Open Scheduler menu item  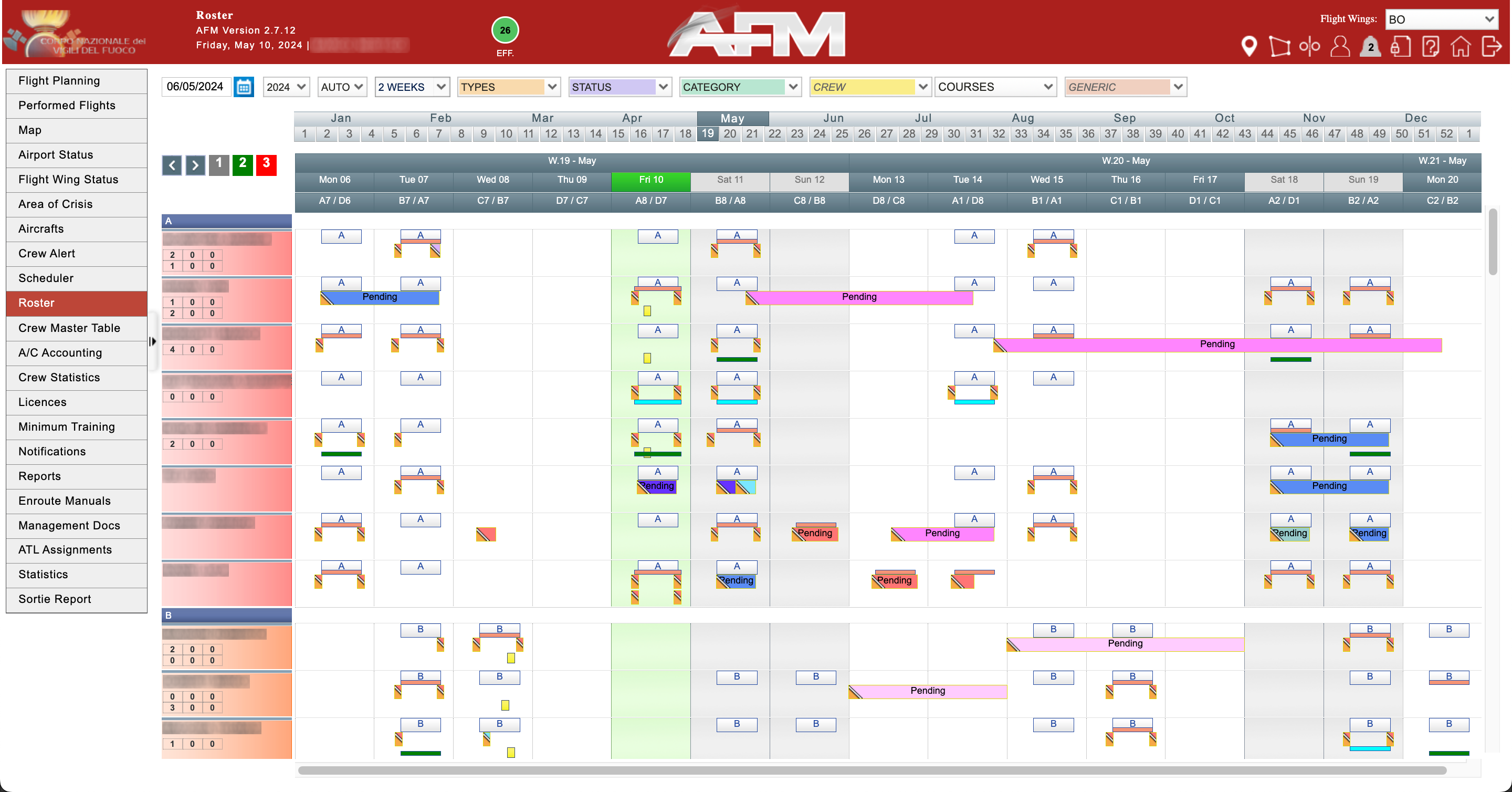77,278
